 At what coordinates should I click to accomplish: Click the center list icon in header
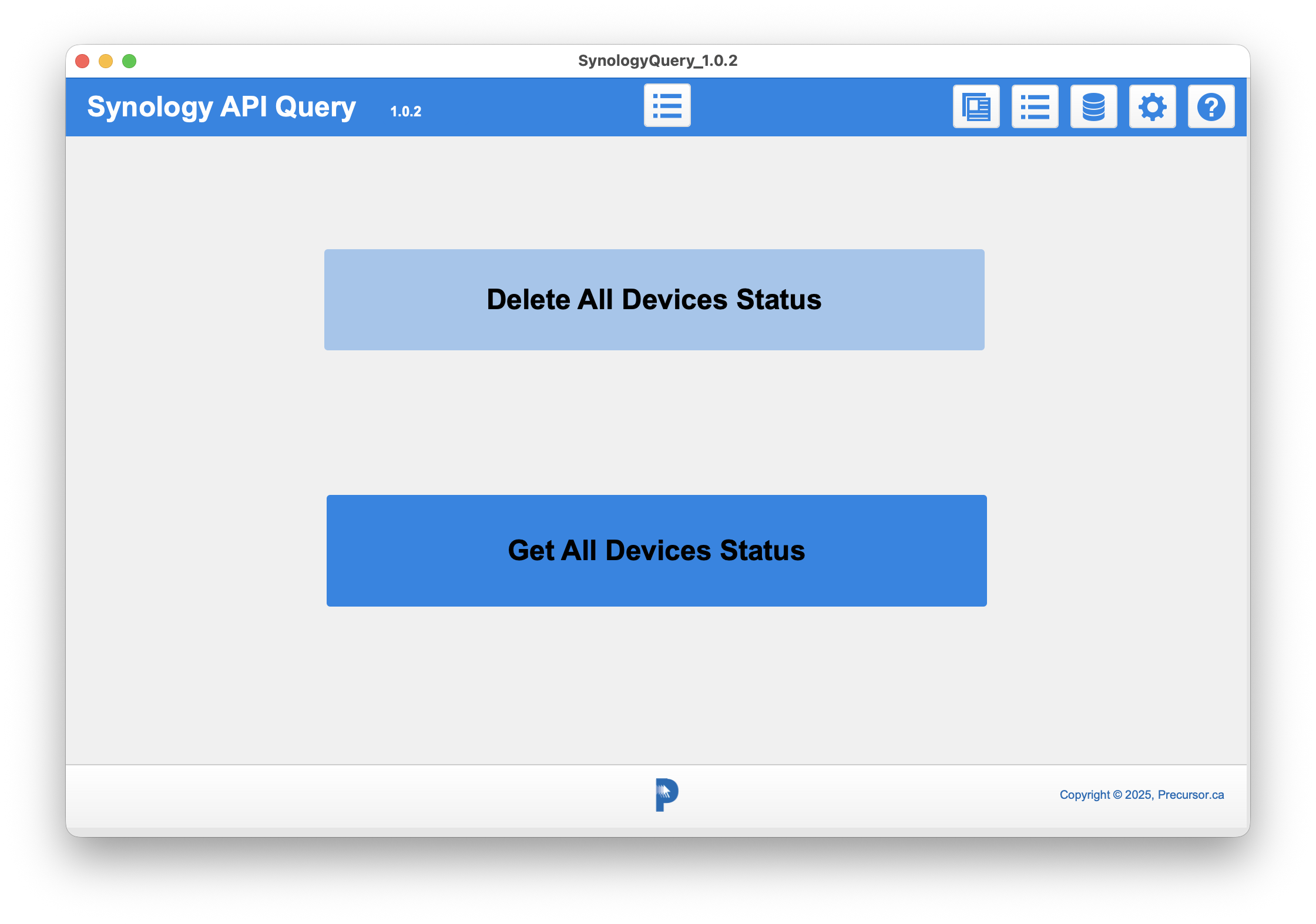667,106
